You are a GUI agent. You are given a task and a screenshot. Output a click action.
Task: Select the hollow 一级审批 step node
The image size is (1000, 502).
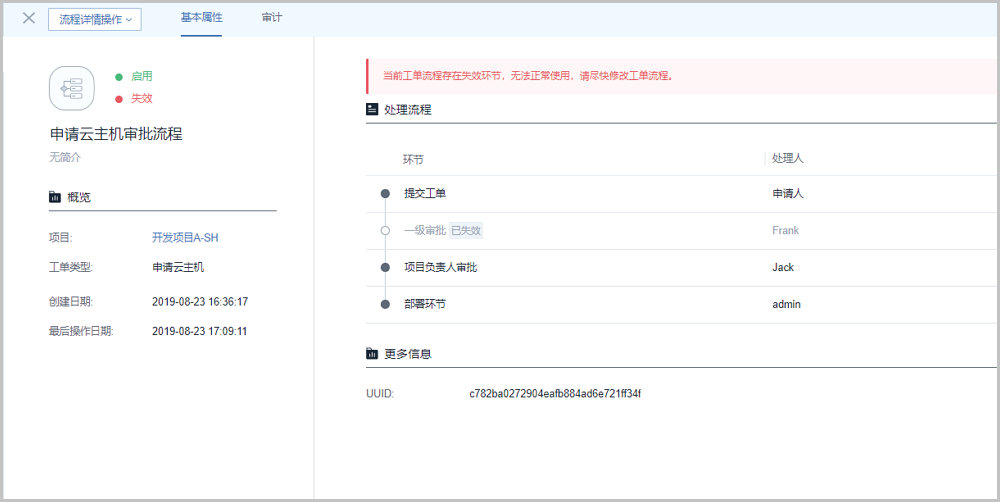(385, 231)
